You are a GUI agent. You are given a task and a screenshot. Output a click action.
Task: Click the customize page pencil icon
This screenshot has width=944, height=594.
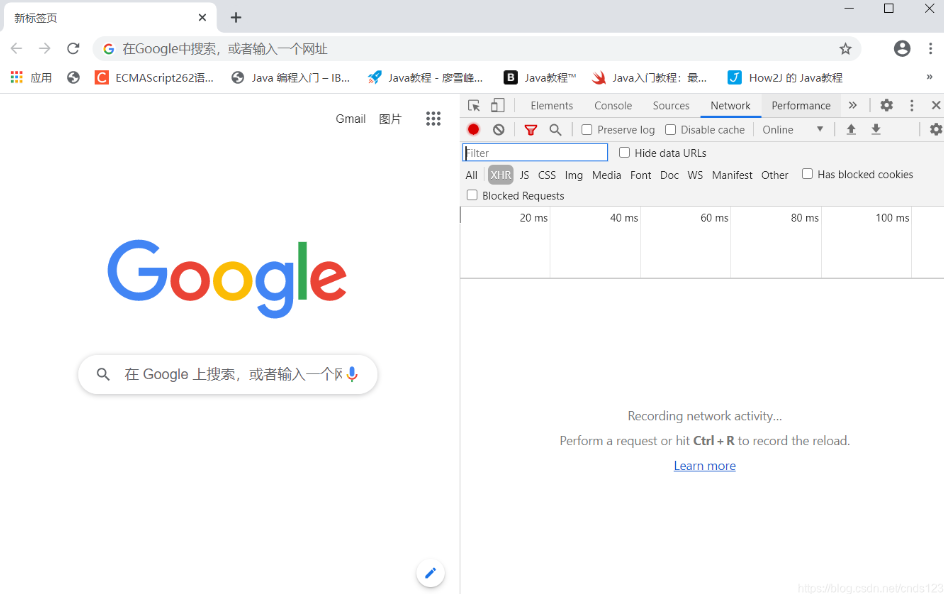point(430,573)
